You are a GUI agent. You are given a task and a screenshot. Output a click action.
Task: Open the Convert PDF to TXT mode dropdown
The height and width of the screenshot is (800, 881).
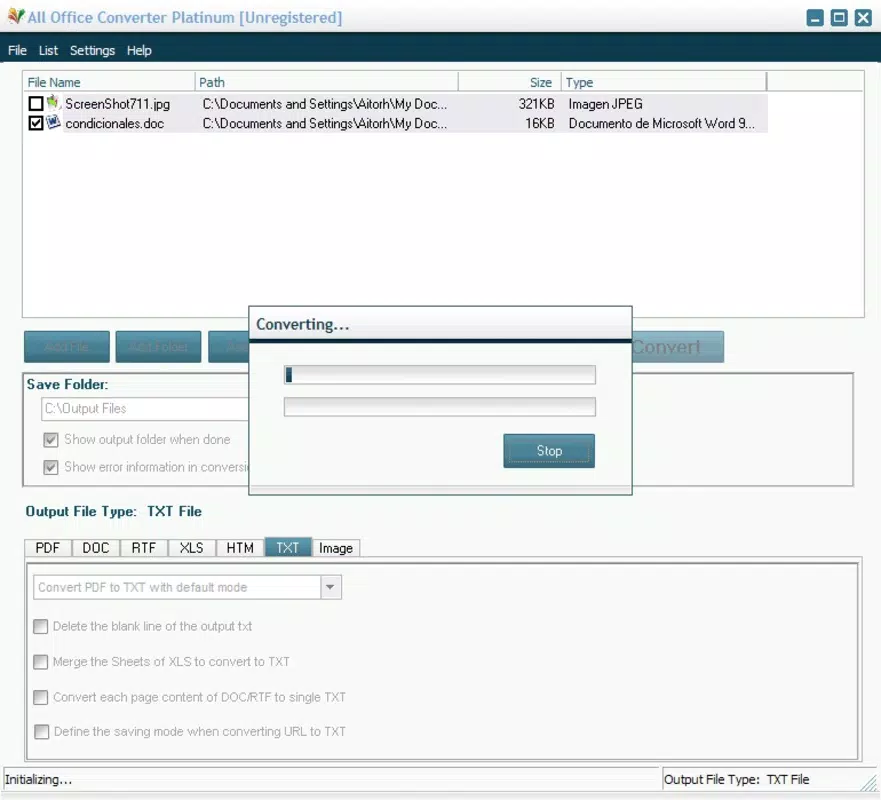click(x=330, y=587)
